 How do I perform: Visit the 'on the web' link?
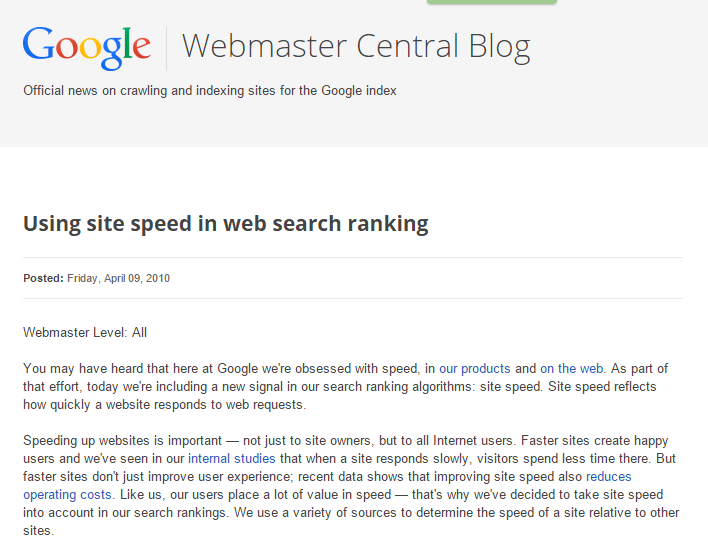click(572, 368)
